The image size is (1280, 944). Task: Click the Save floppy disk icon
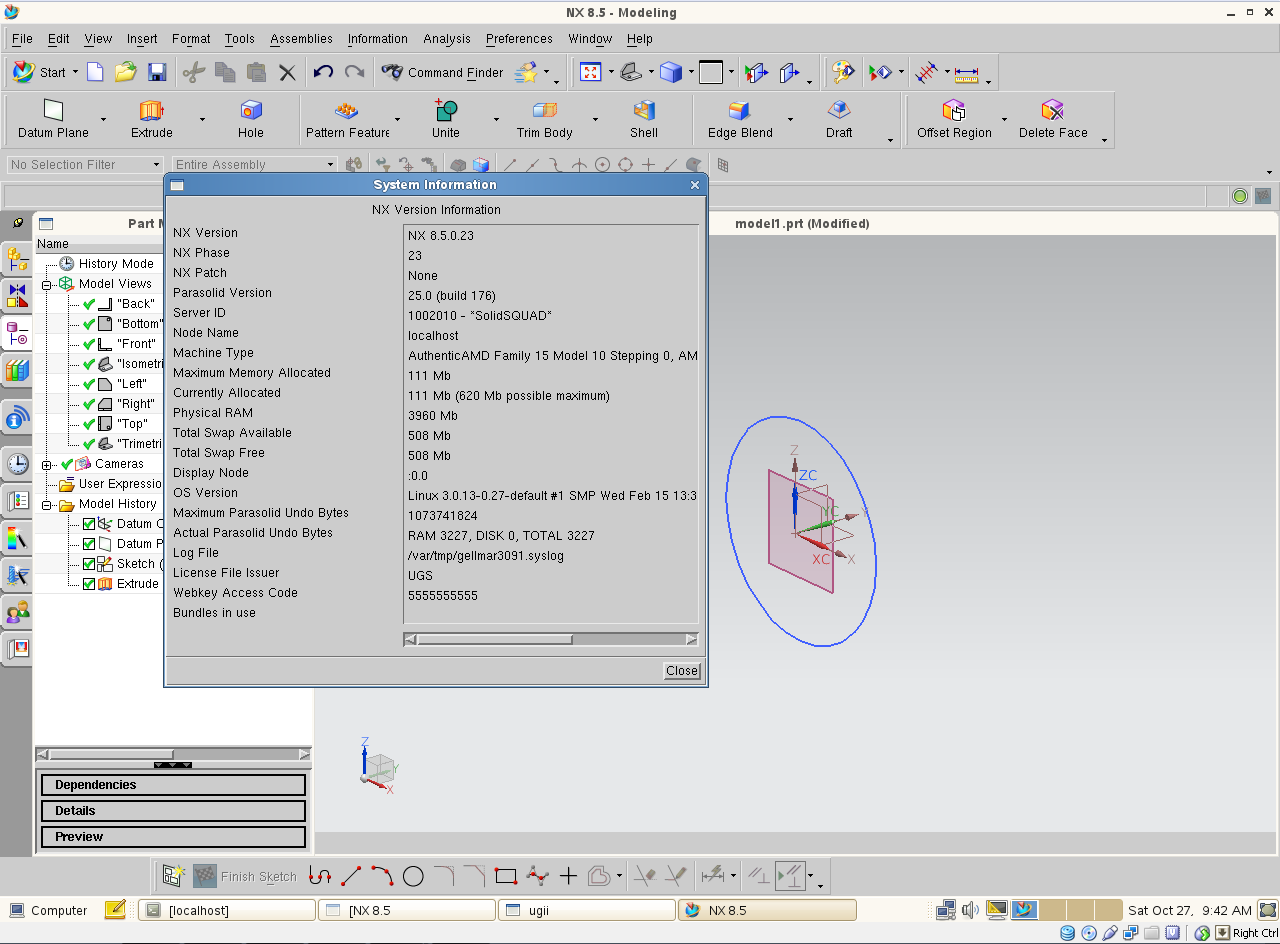[157, 72]
